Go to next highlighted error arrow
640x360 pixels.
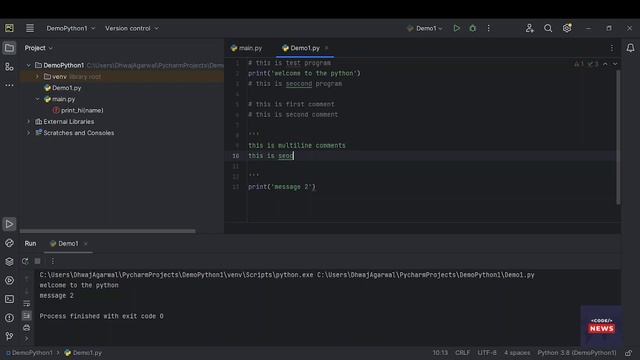coord(615,64)
